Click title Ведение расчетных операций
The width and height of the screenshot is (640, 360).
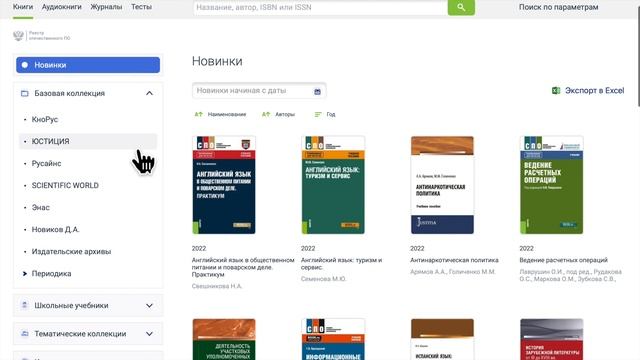point(564,260)
